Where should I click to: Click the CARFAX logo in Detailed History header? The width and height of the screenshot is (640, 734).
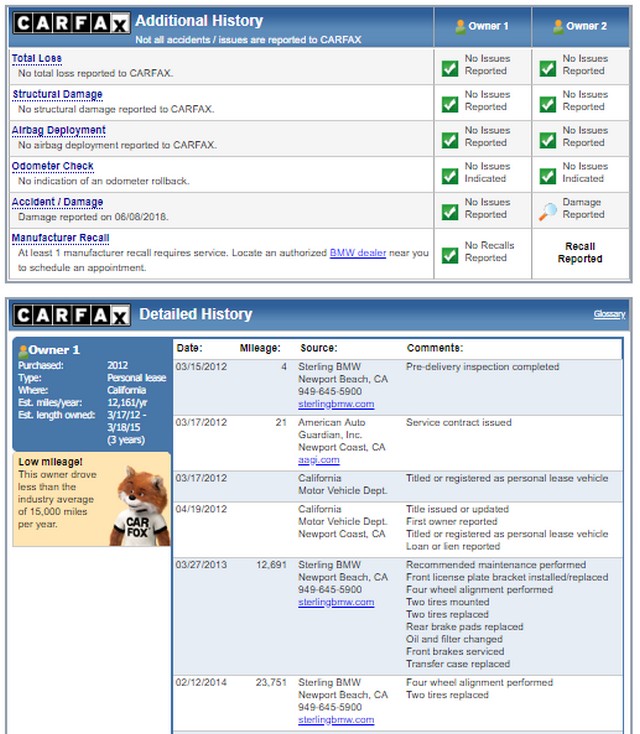pyautogui.click(x=71, y=315)
